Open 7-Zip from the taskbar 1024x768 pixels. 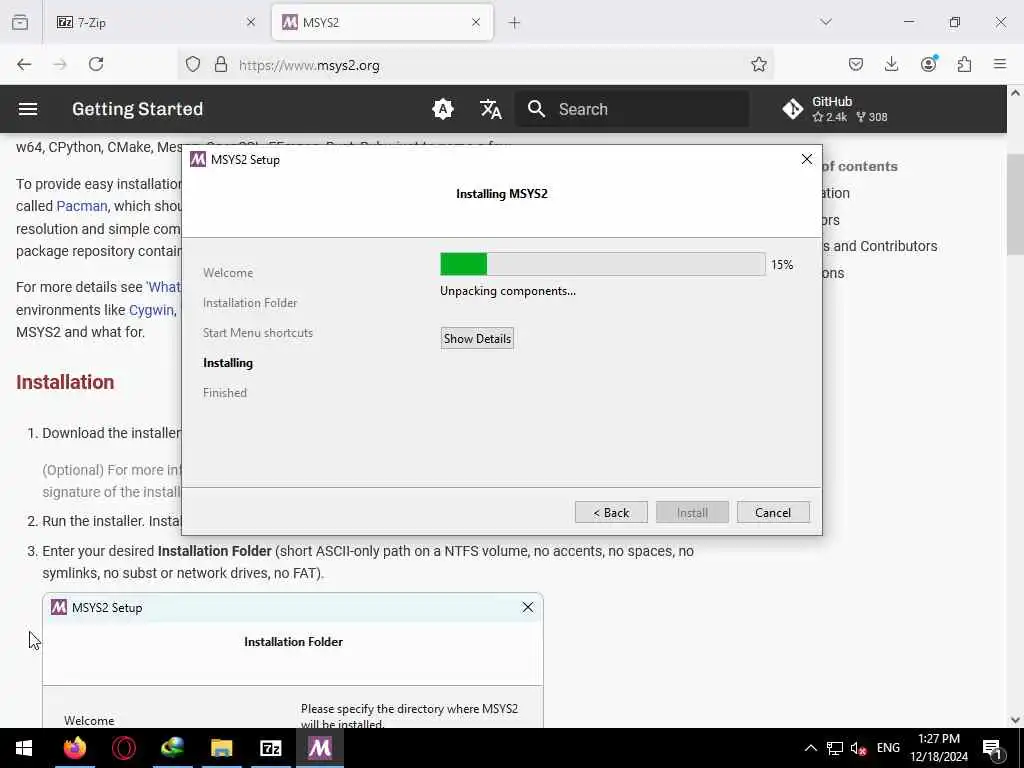[x=271, y=748]
